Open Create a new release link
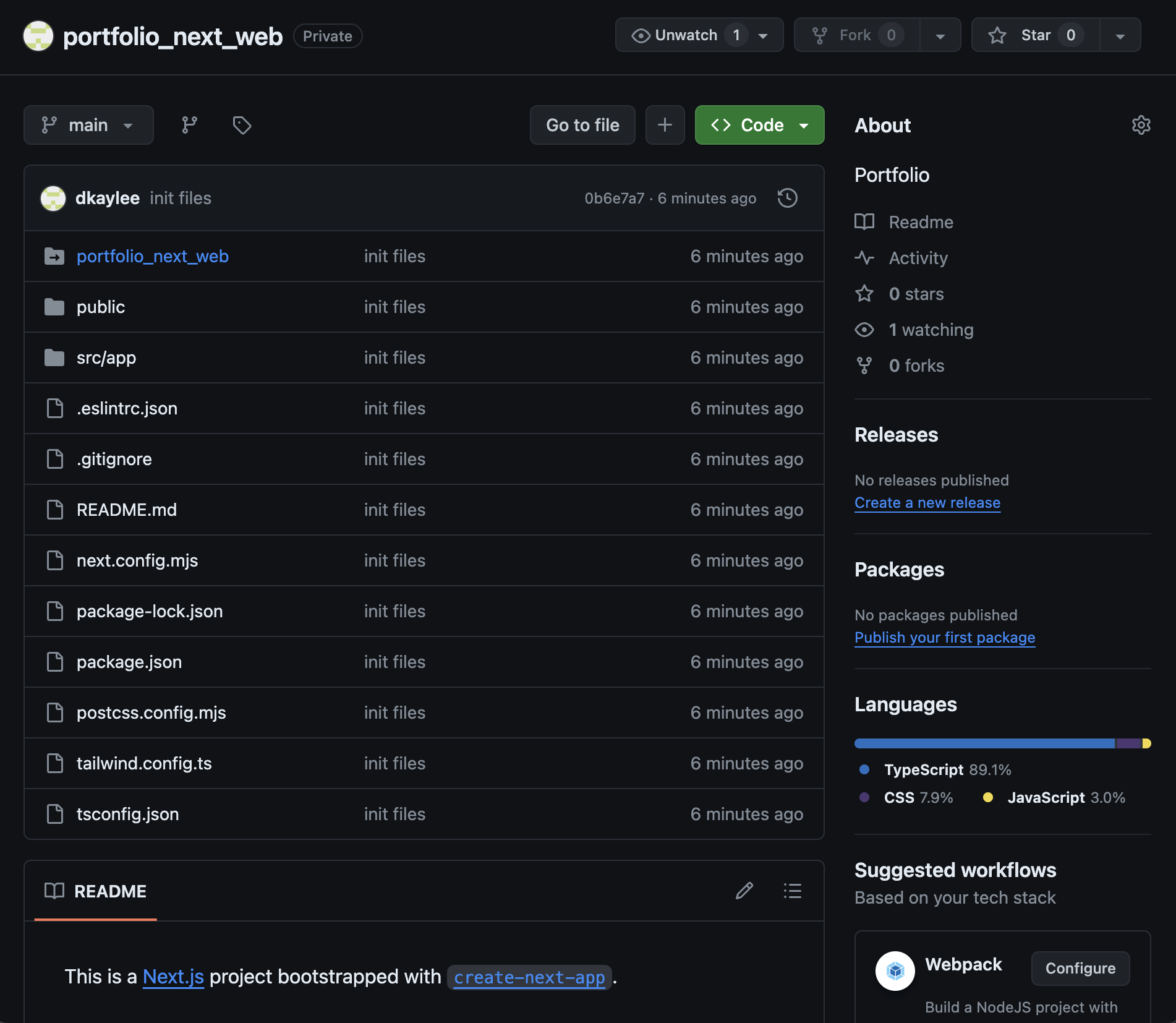1176x1023 pixels. pyautogui.click(x=927, y=503)
